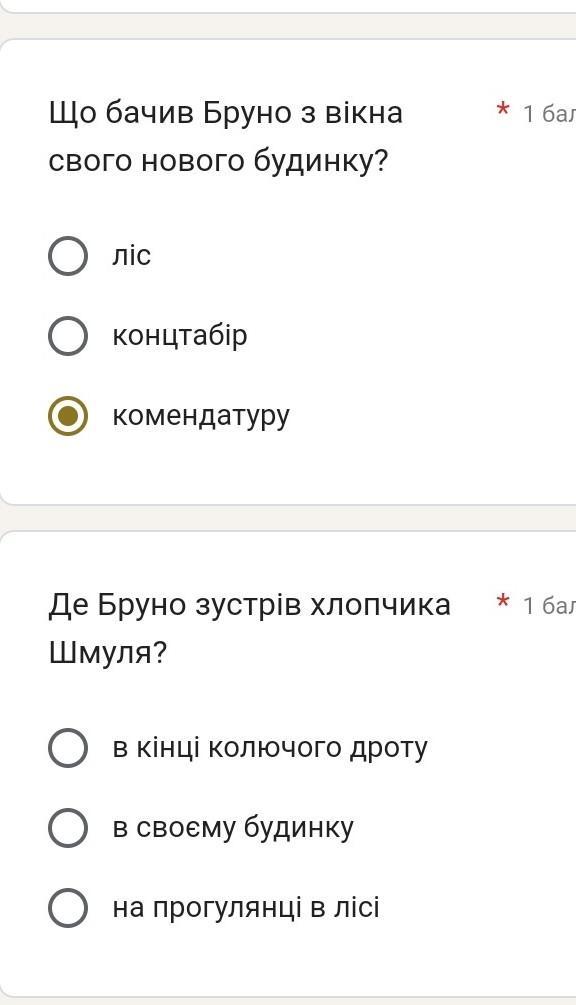Pick the "в своєму будинку" radio circle
This screenshot has width=576, height=1005.
coord(68,827)
